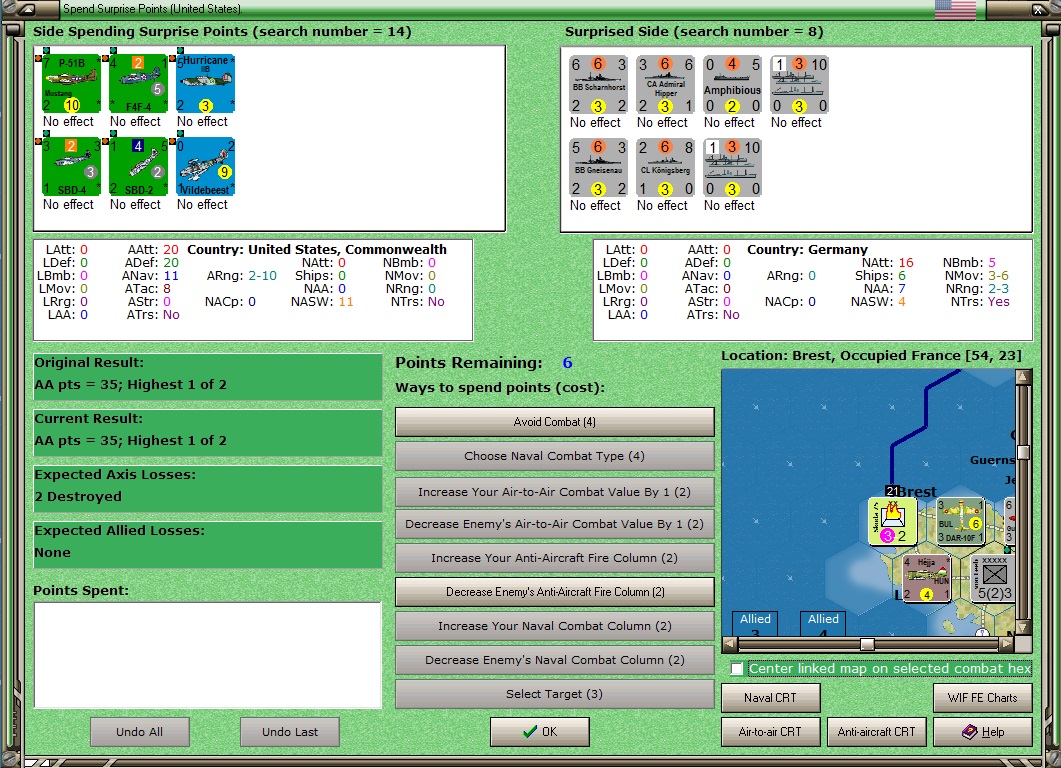Click the BUL DAR-10F aircraft on map

tap(960, 522)
